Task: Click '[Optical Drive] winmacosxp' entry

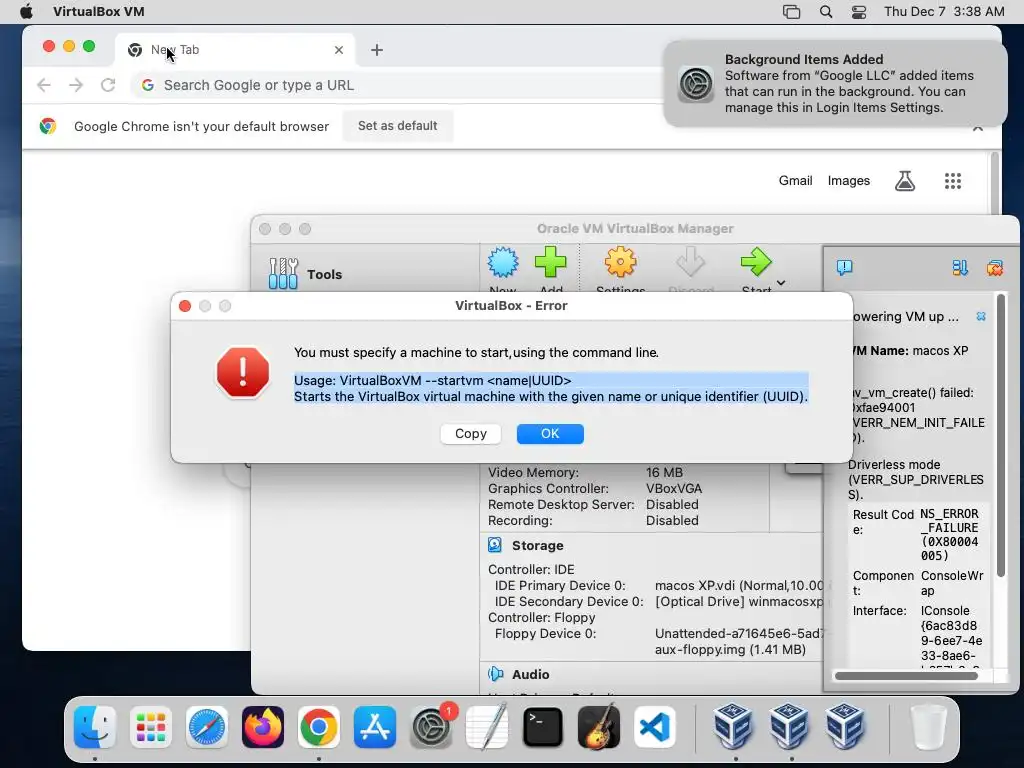Action: (739, 601)
